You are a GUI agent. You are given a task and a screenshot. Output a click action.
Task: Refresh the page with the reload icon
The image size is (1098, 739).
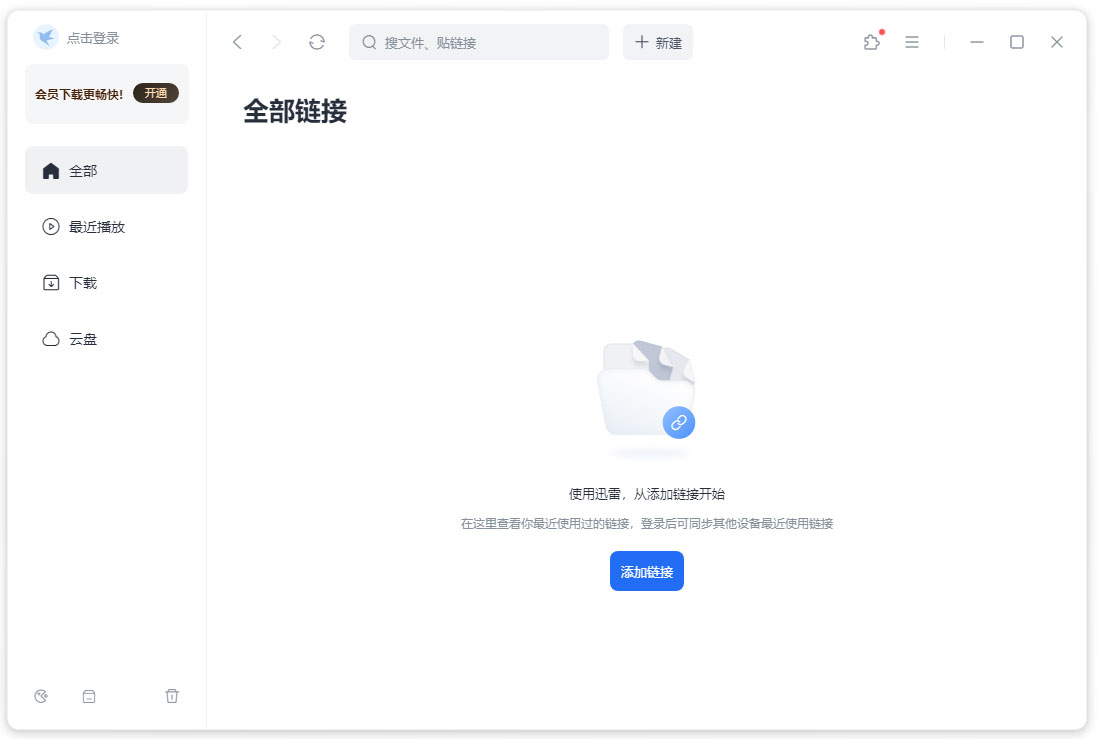click(316, 42)
